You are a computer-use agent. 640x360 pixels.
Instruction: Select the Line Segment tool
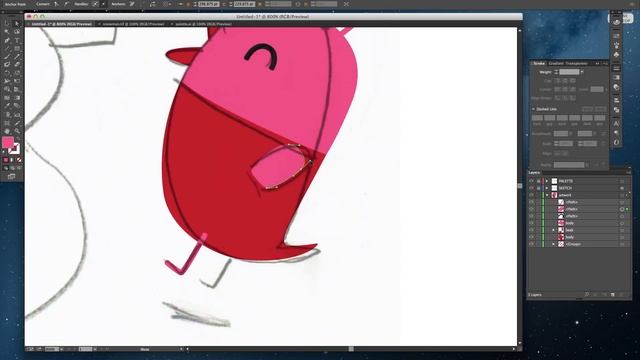pyautogui.click(x=7, y=48)
